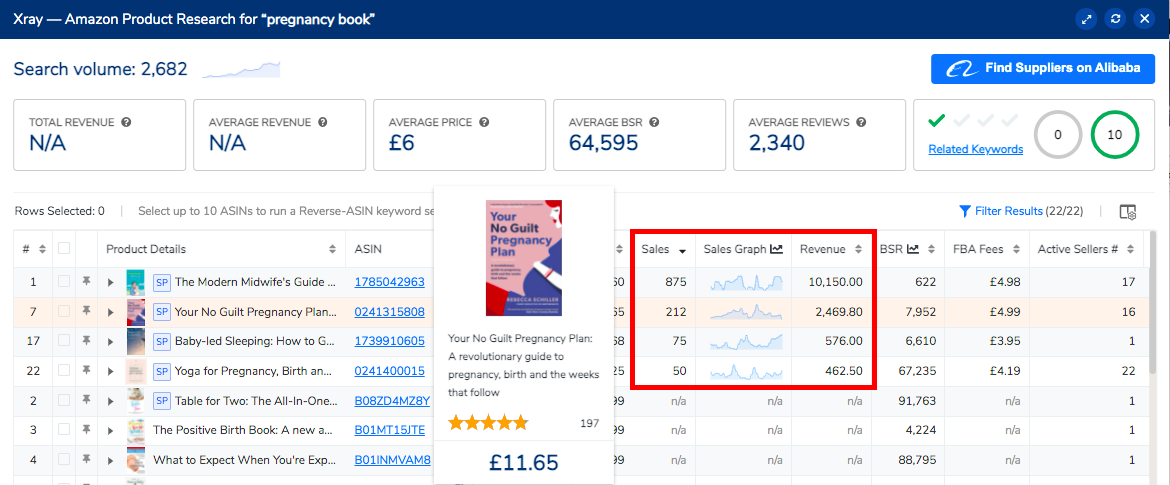Open the Sales Graph chart icon in header

click(776, 249)
